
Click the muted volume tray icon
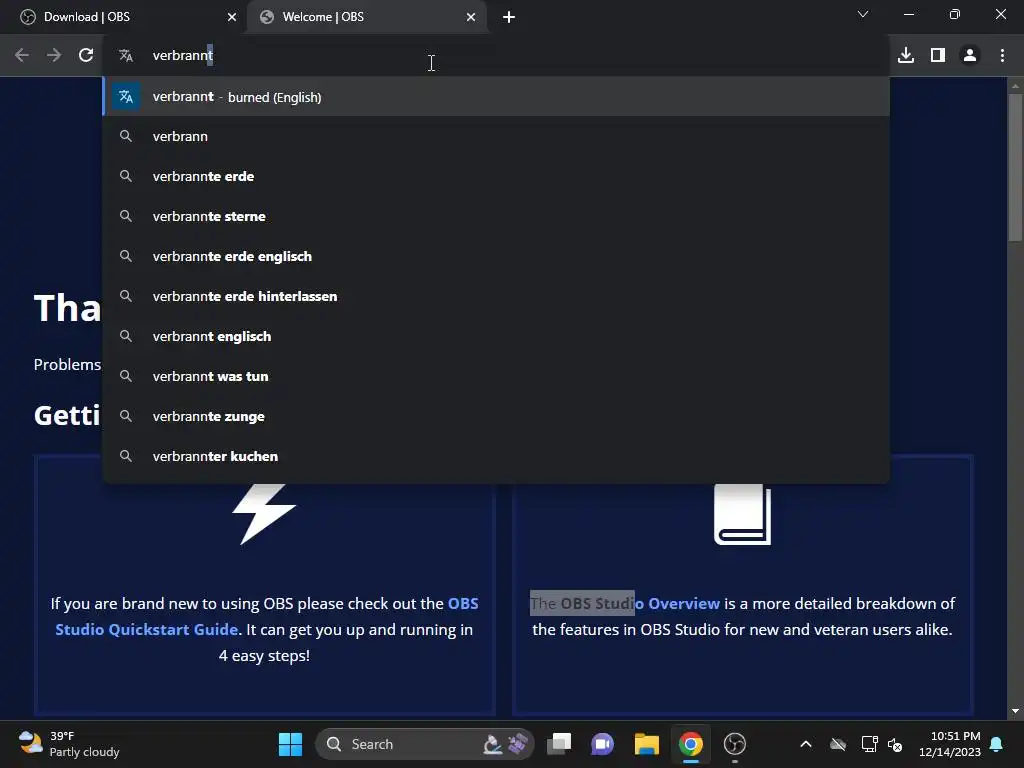[x=895, y=744]
